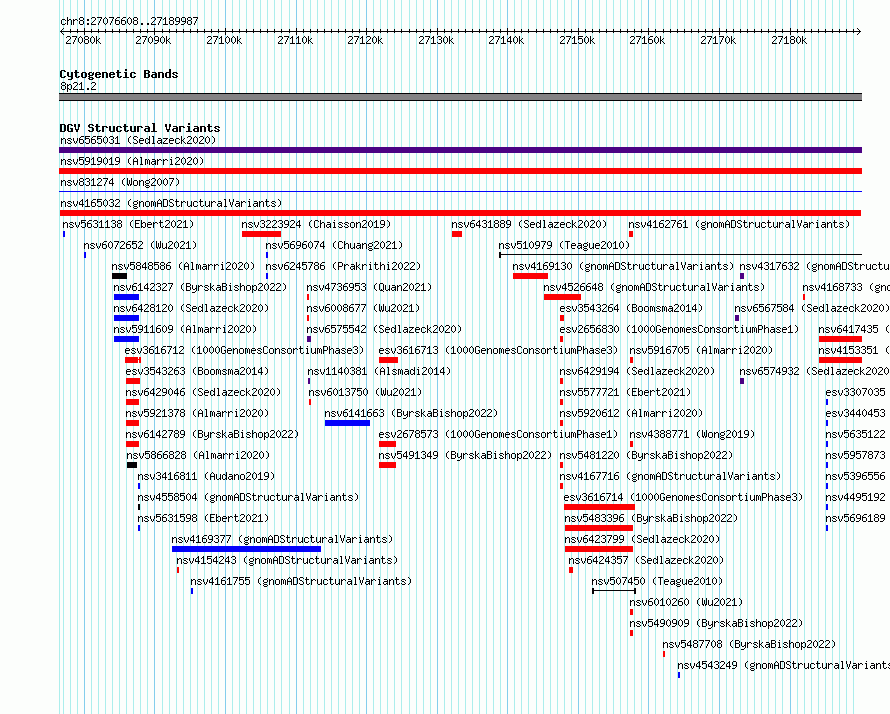Open nsv4165032 (gnomADStructuralVariants) top label
This screenshot has width=890, height=714.
pyautogui.click(x=171, y=203)
